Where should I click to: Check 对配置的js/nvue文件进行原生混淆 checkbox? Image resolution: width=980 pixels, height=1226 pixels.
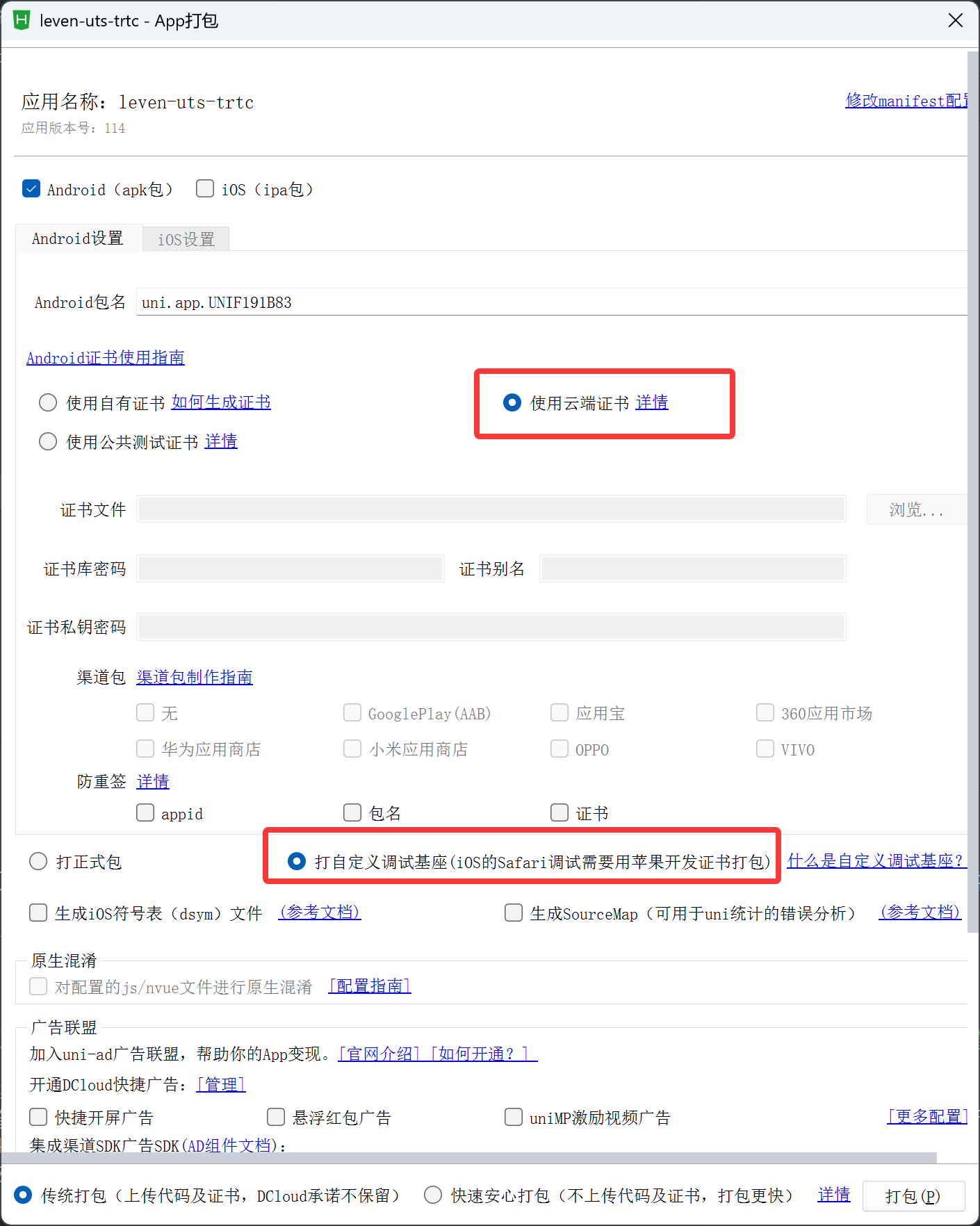tap(38, 986)
